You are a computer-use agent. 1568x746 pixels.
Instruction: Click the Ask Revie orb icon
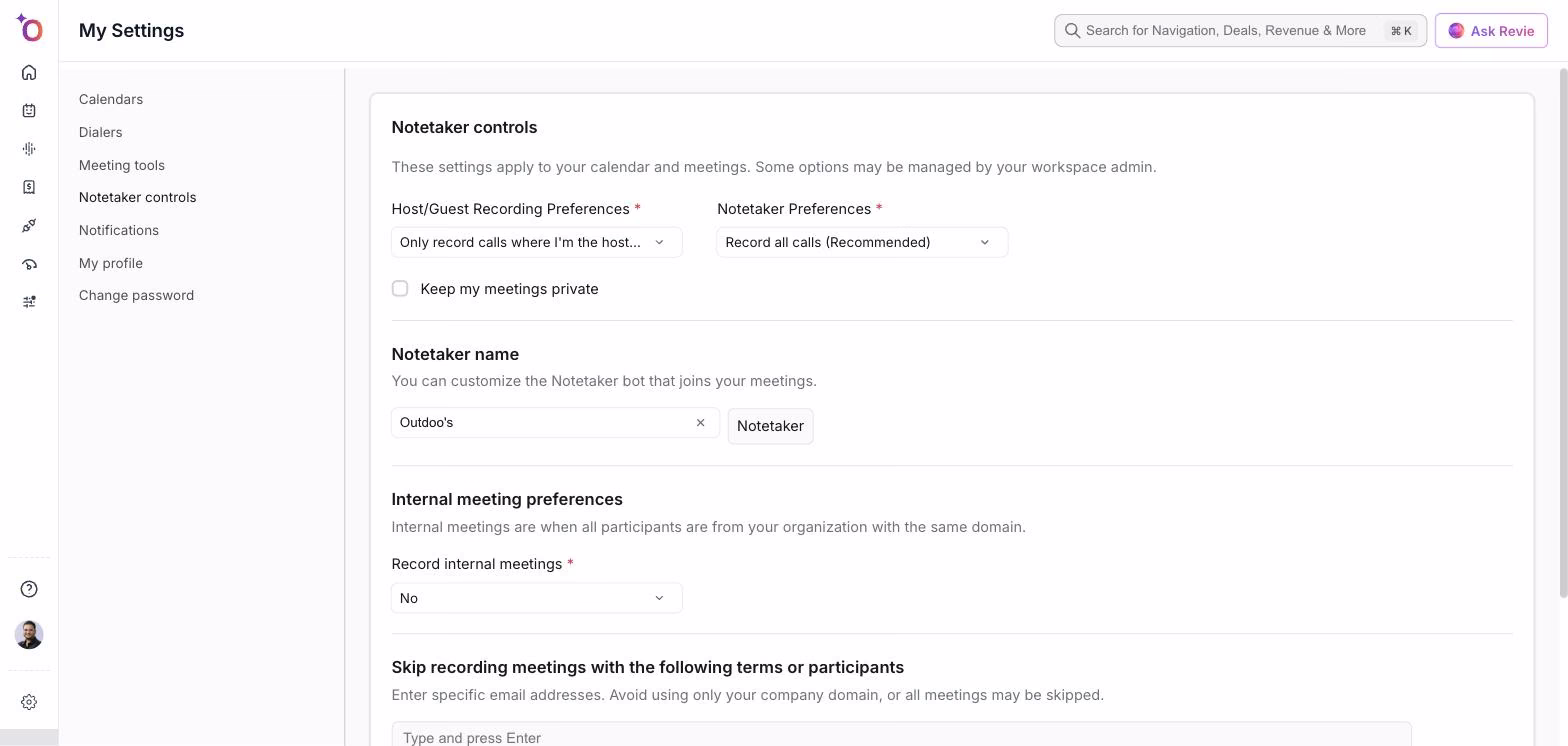(1456, 31)
